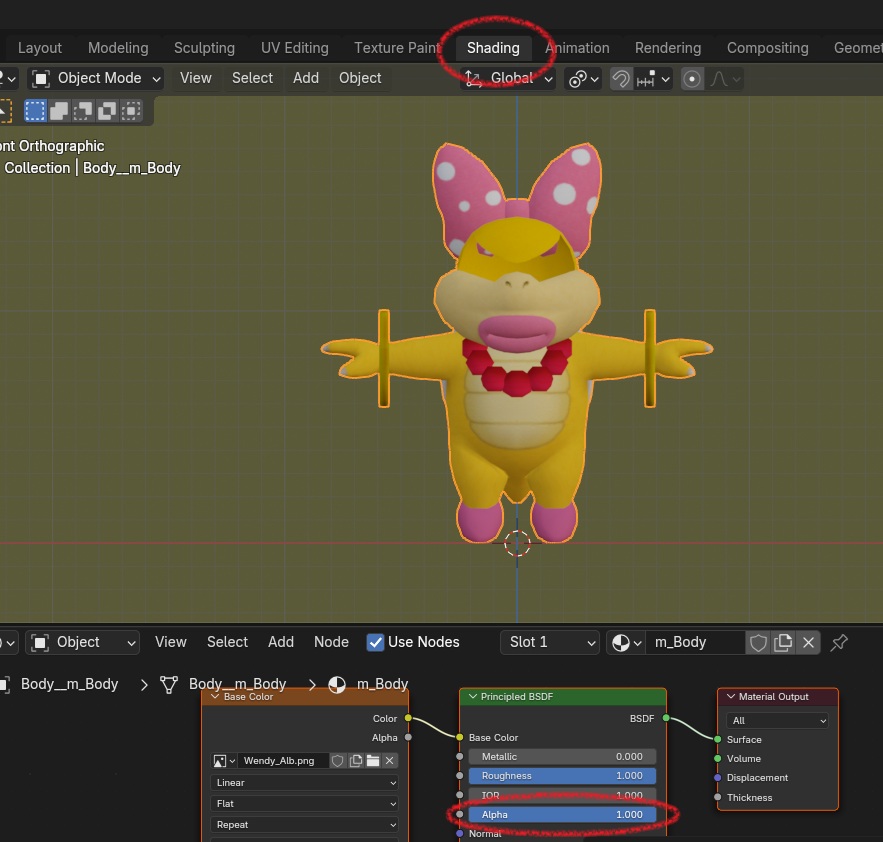The image size is (883, 842).
Task: Open the Object Mode dropdown
Action: 96,78
